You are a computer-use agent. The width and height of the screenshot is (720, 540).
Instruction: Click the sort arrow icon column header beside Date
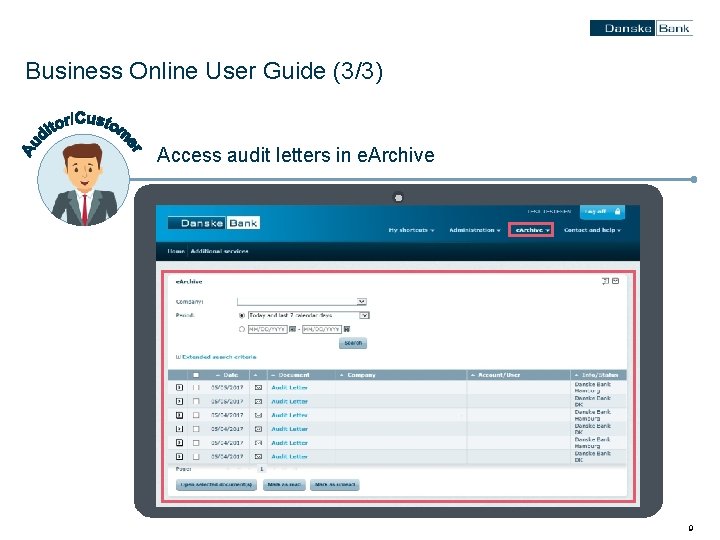click(256, 375)
